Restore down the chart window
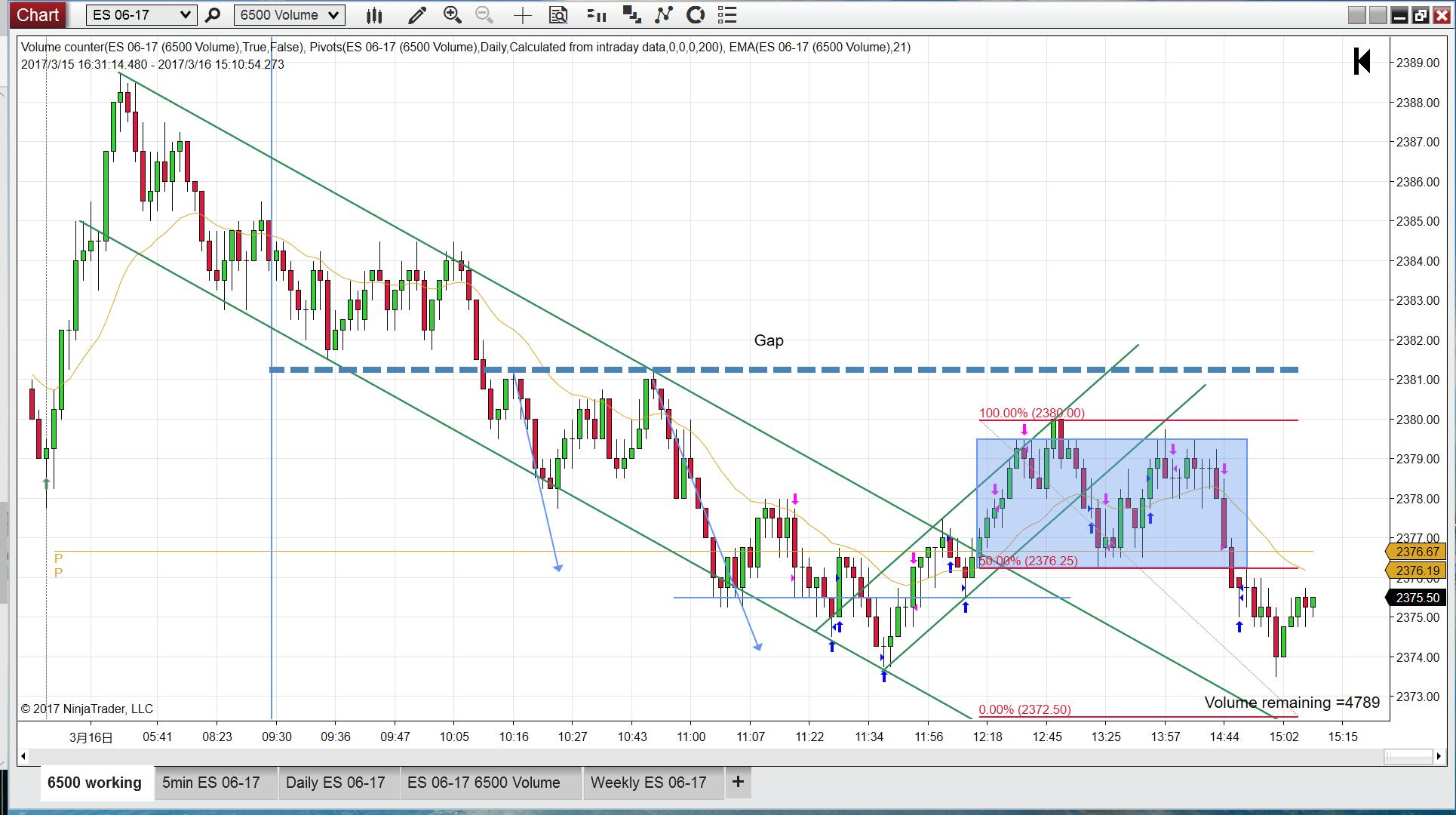This screenshot has height=815, width=1456. tap(1421, 15)
